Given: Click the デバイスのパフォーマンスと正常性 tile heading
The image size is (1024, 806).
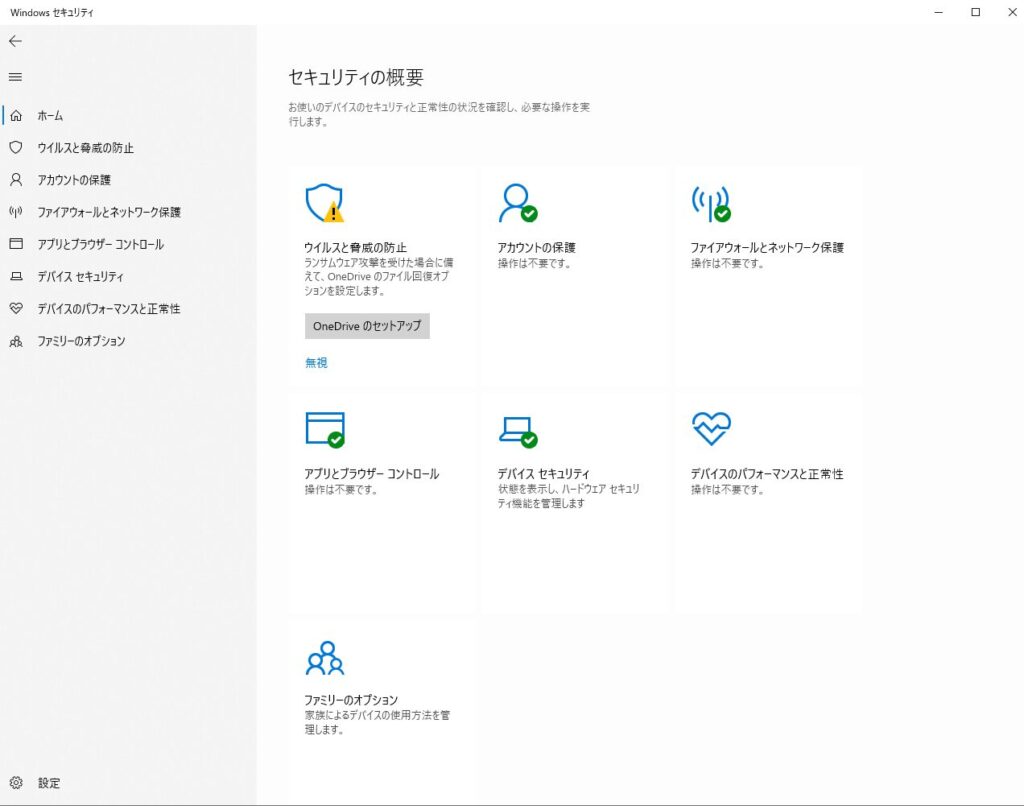Looking at the screenshot, I should [x=767, y=474].
